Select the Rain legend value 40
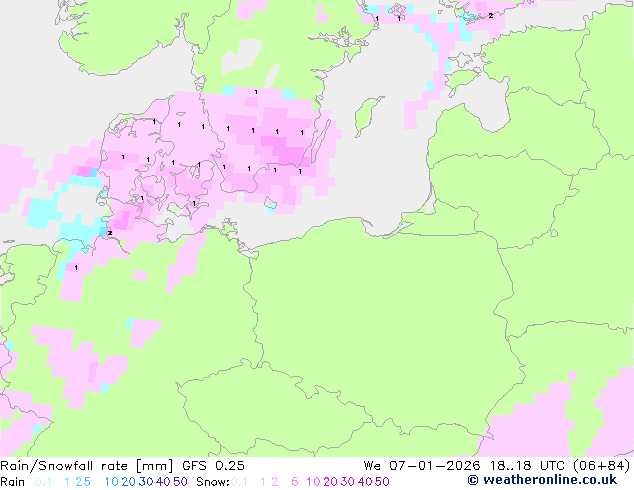This screenshot has width=634, height=490. (x=163, y=482)
